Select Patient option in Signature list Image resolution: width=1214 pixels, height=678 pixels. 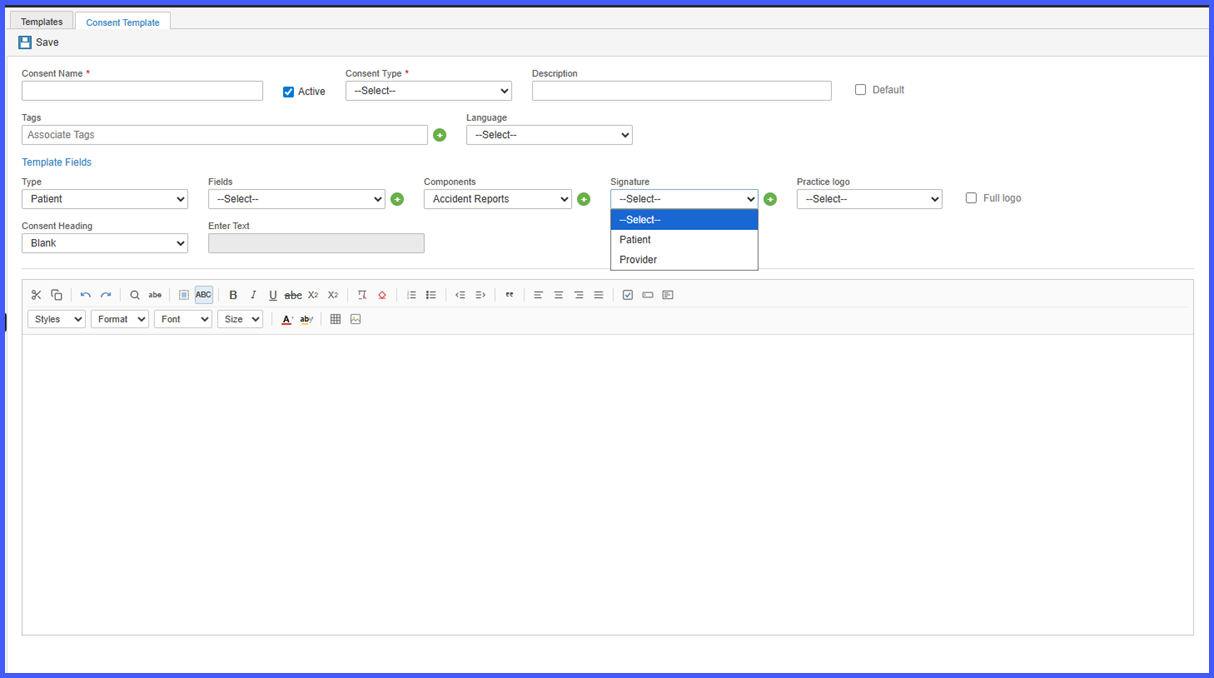pyautogui.click(x=684, y=240)
